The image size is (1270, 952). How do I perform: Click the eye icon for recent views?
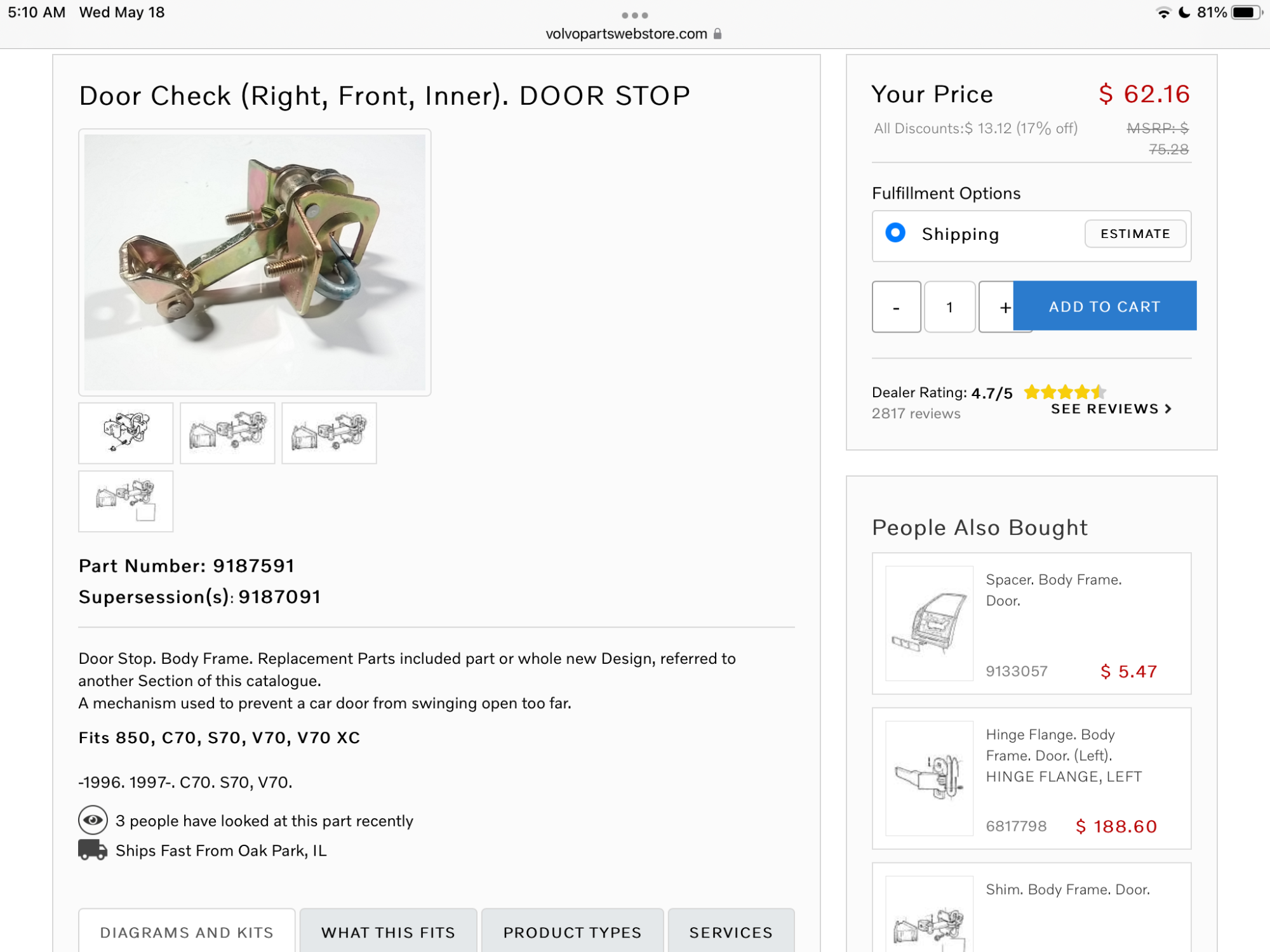pyautogui.click(x=93, y=820)
